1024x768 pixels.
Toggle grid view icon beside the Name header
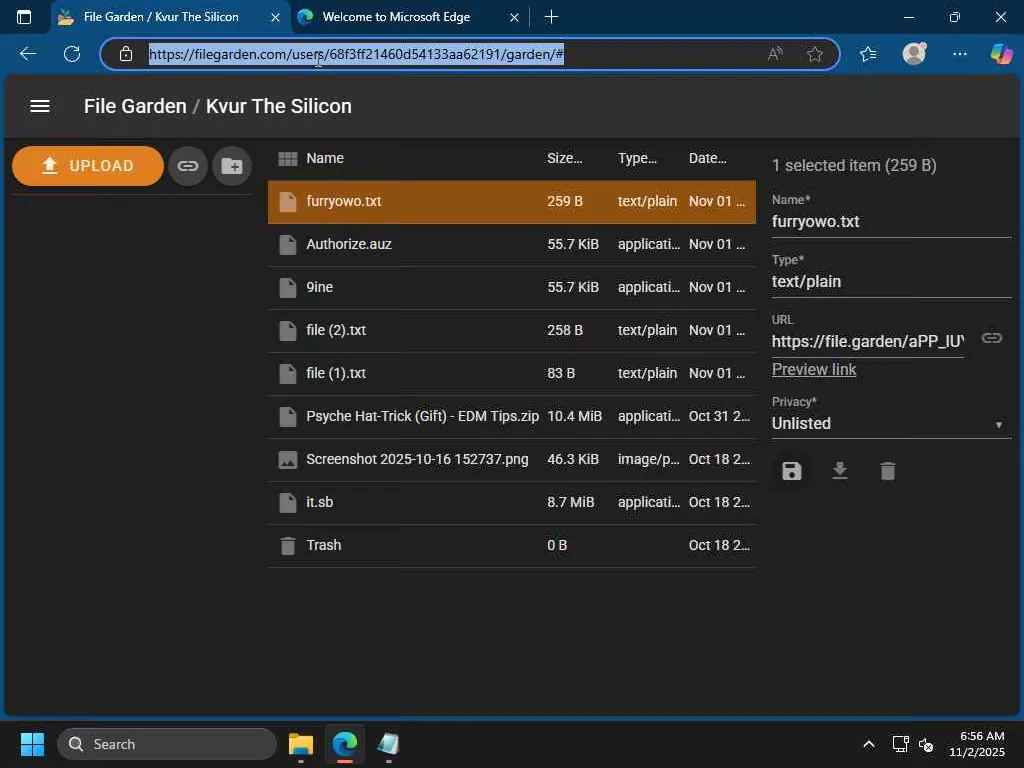[x=287, y=158]
